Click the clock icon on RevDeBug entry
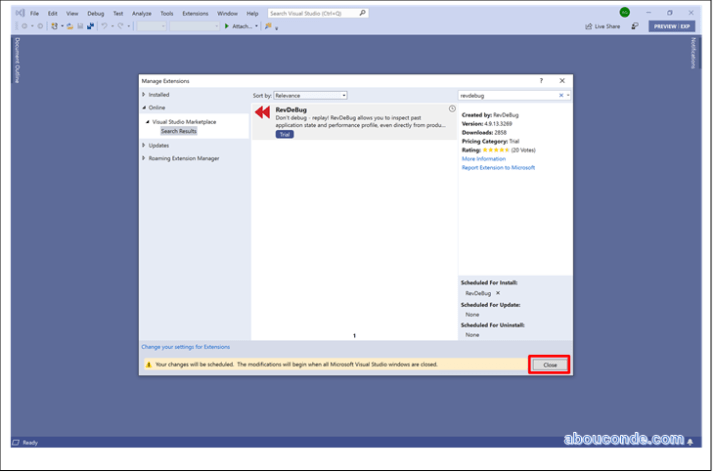714x472 pixels. point(452,108)
